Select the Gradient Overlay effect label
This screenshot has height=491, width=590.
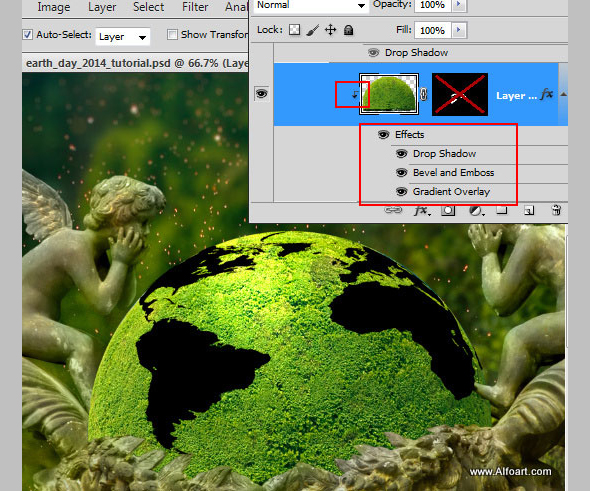click(x=451, y=192)
